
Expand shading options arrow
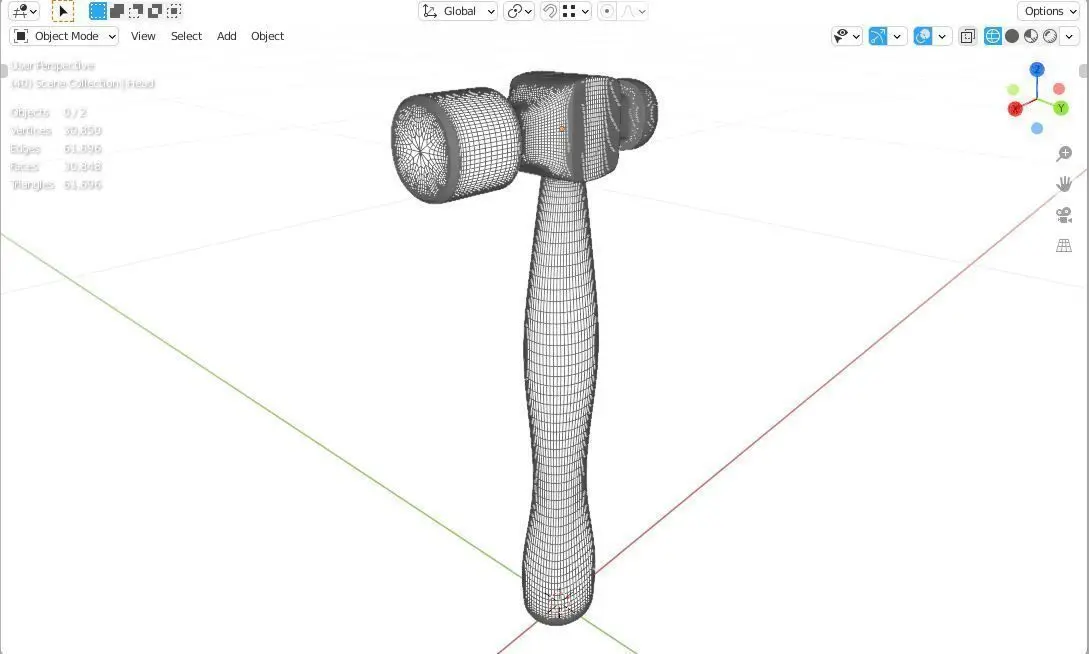(1070, 36)
